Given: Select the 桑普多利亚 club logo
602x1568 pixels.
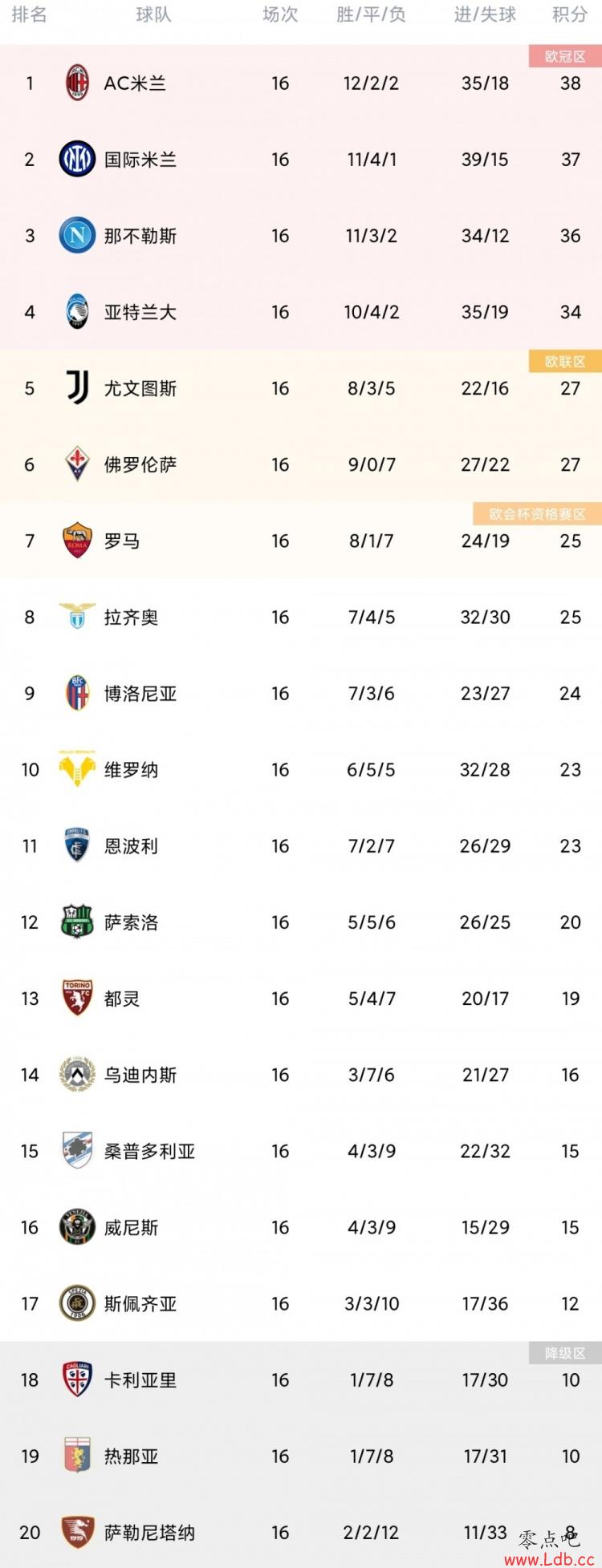Looking at the screenshot, I should [x=77, y=1149].
